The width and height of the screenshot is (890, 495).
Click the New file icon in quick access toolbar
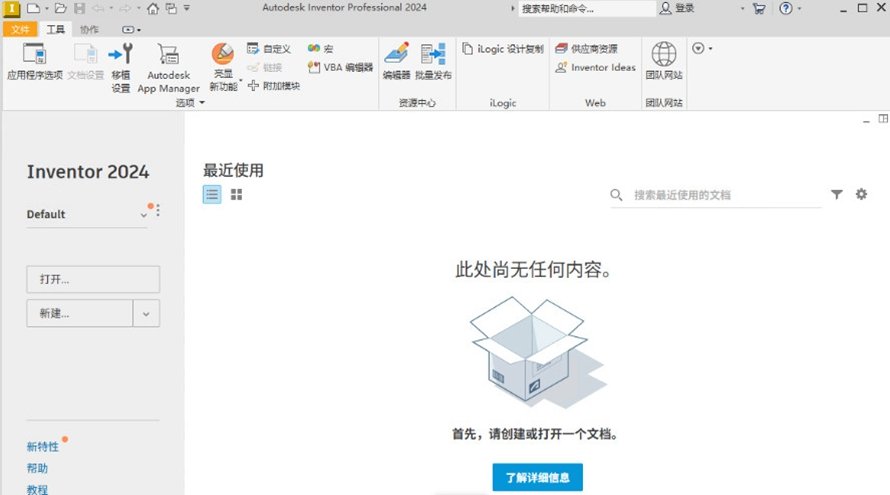(33, 9)
